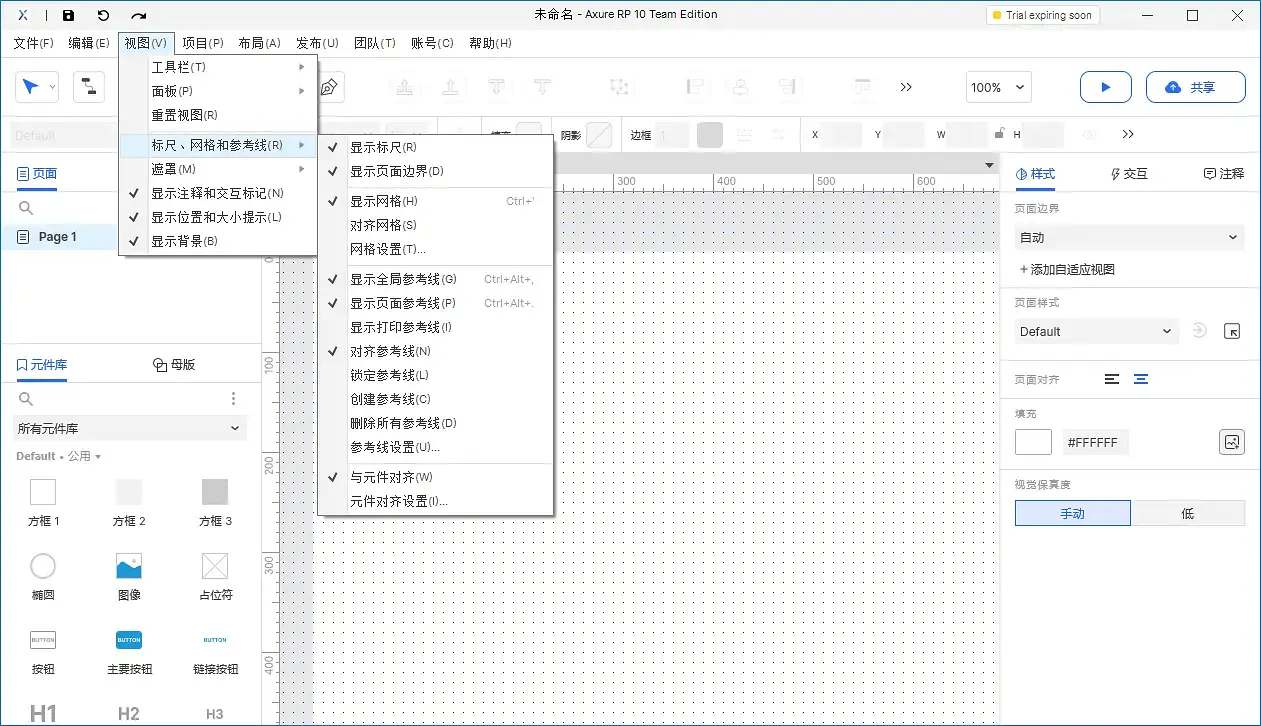Viewport: 1261px width, 726px height.
Task: Select the connector tool
Action: click(89, 87)
